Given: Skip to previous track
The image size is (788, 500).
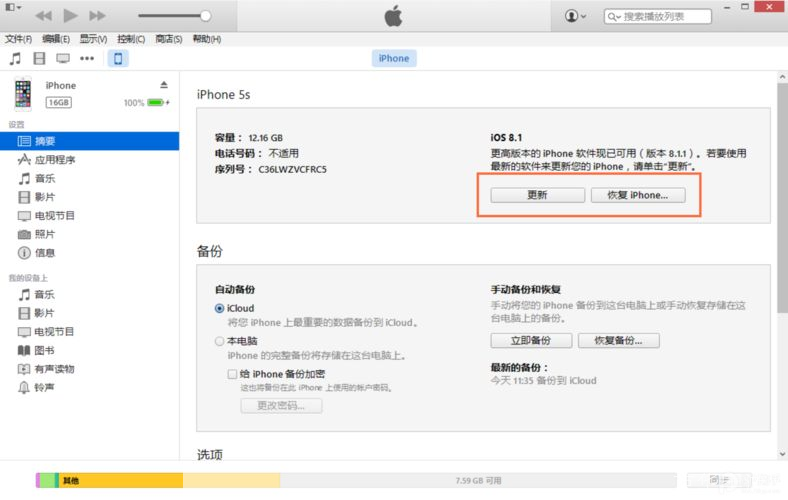Looking at the screenshot, I should point(44,16).
